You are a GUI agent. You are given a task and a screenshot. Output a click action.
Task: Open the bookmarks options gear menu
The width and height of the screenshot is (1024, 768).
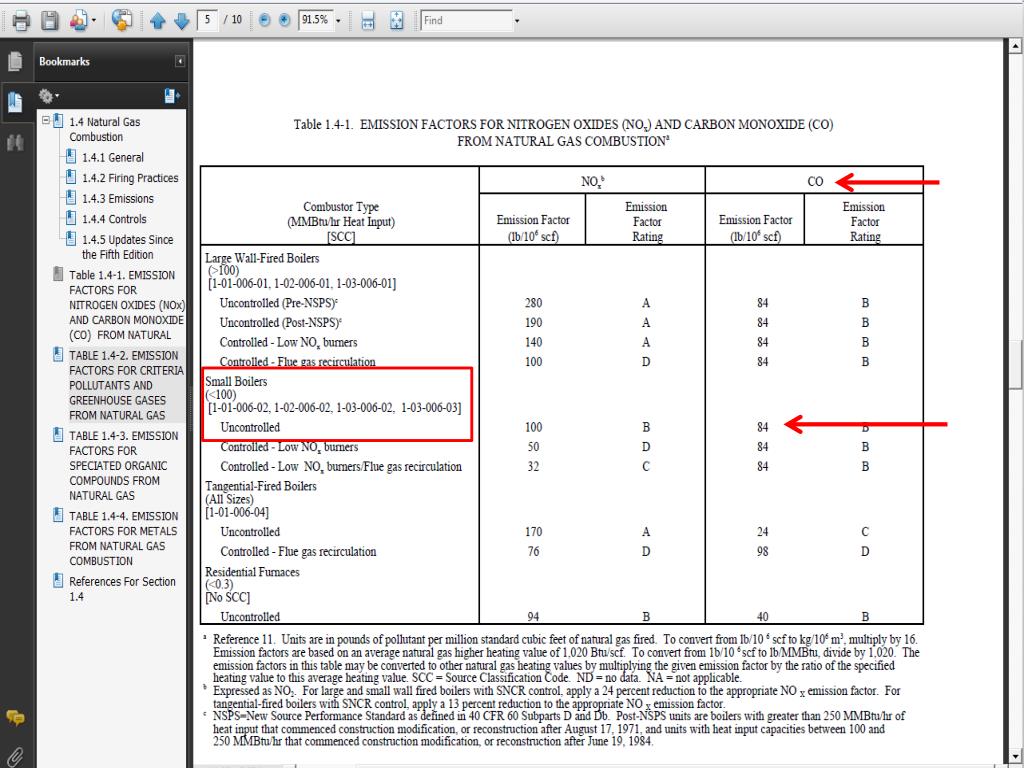pyautogui.click(x=48, y=97)
